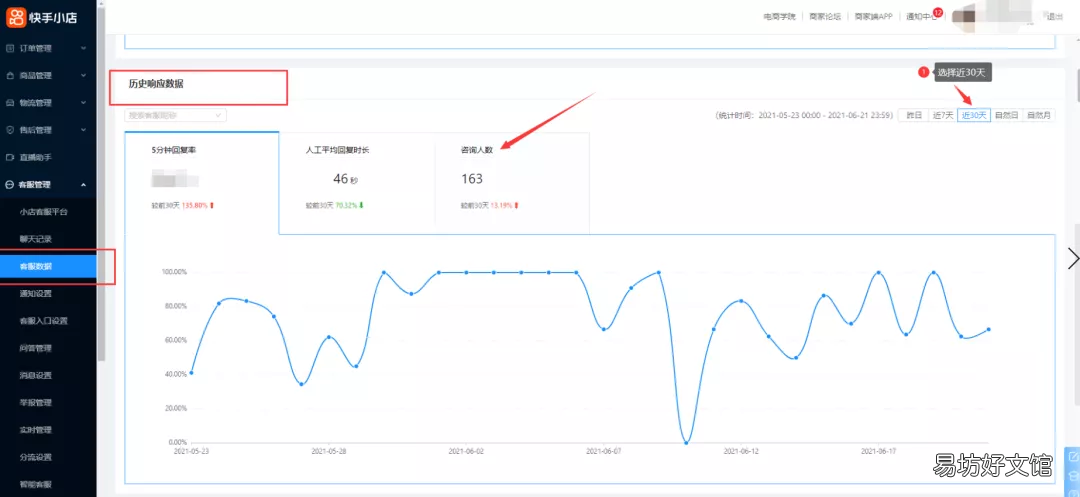
Task: Switch to the 咨询人数 tab
Action: pyautogui.click(x=512, y=182)
